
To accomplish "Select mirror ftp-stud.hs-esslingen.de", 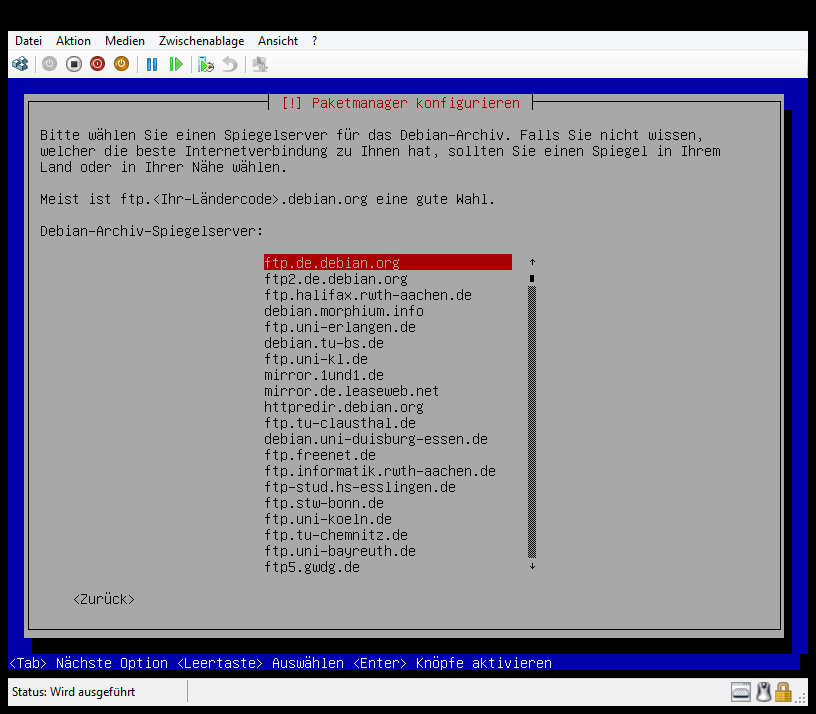I will tap(360, 487).
